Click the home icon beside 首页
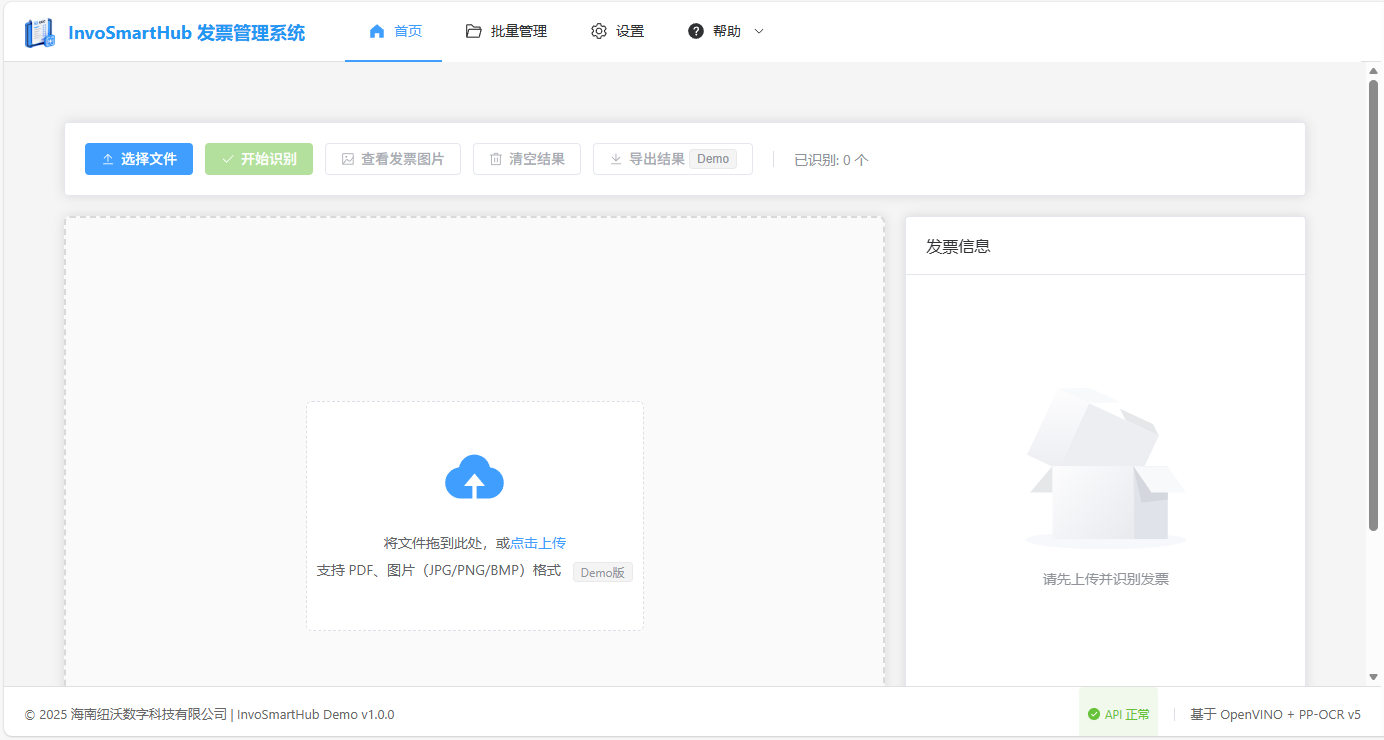 click(x=375, y=31)
